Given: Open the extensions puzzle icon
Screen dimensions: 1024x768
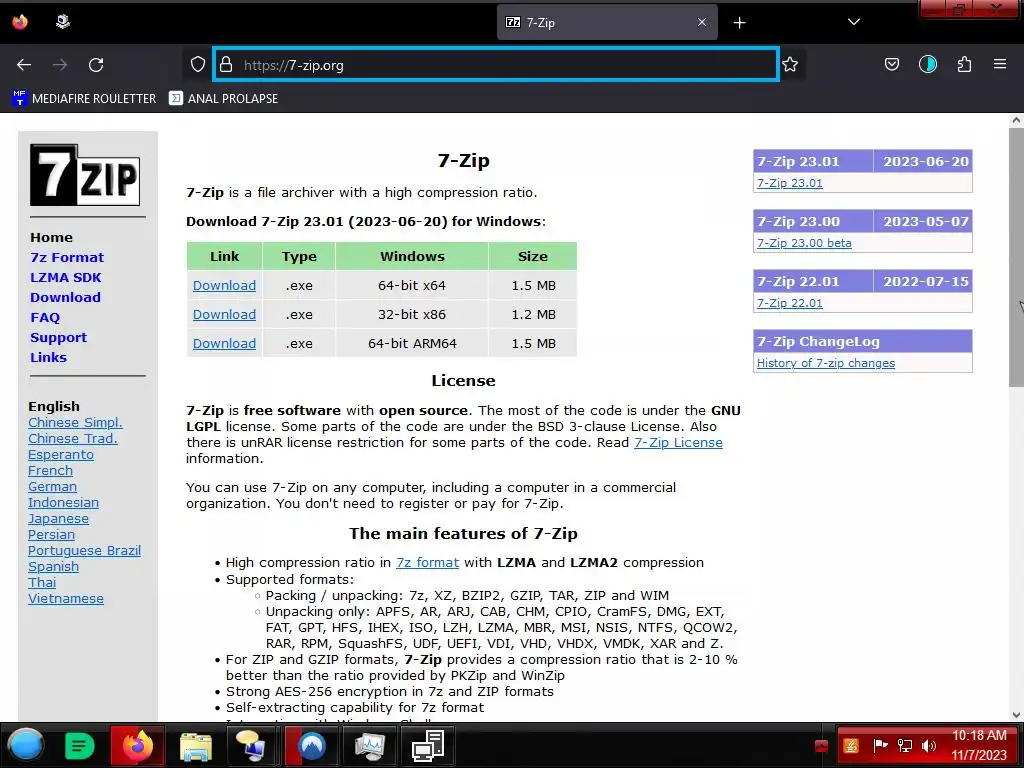Looking at the screenshot, I should (x=964, y=64).
